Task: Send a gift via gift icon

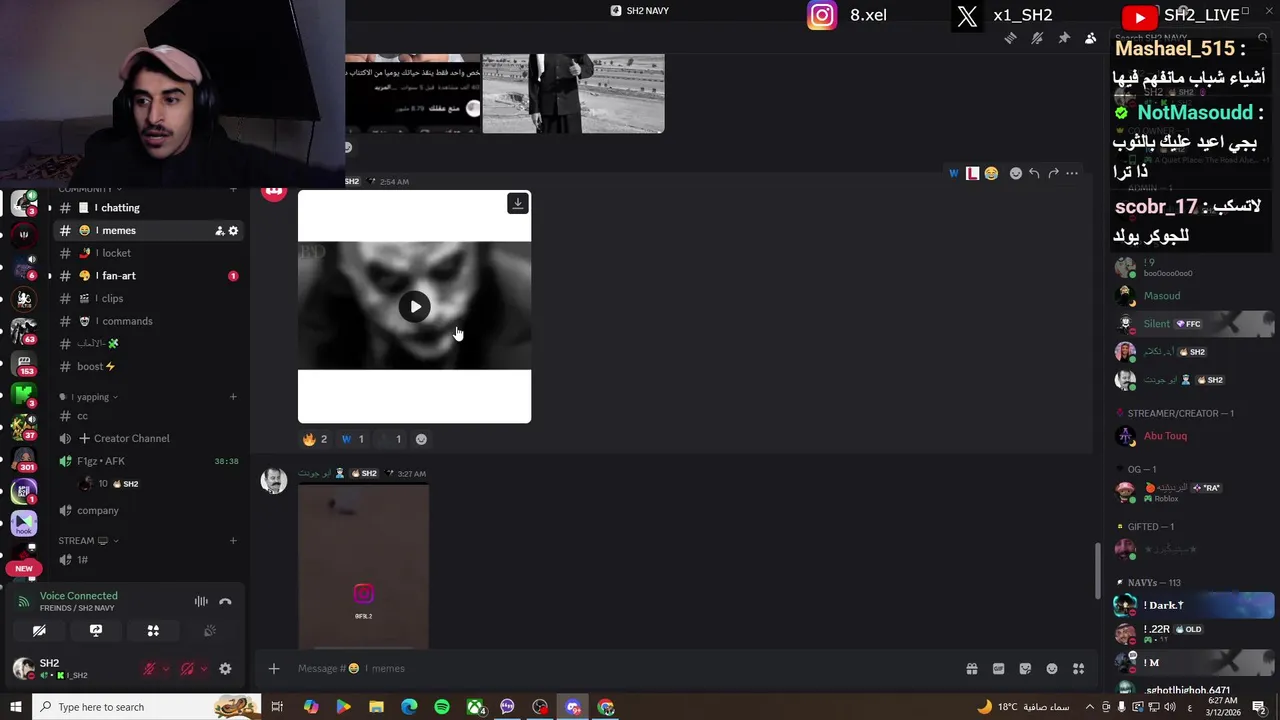Action: pyautogui.click(x=971, y=669)
